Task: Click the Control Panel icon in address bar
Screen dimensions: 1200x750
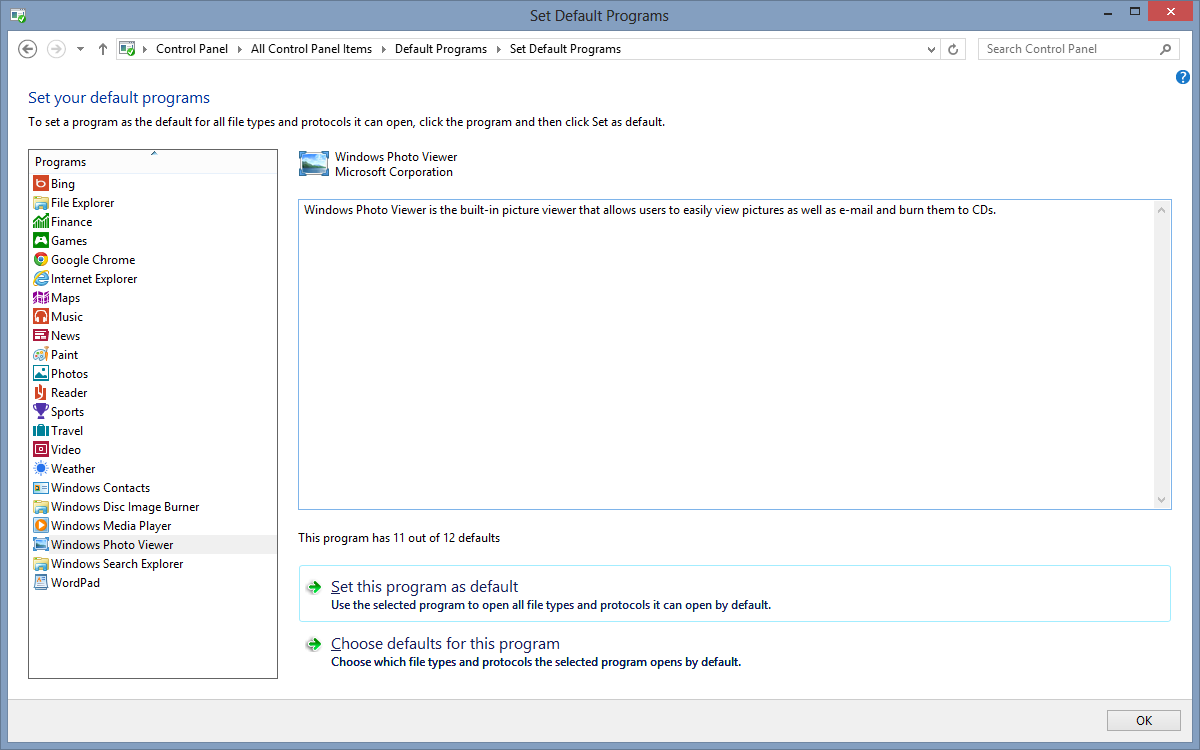Action: [127, 49]
